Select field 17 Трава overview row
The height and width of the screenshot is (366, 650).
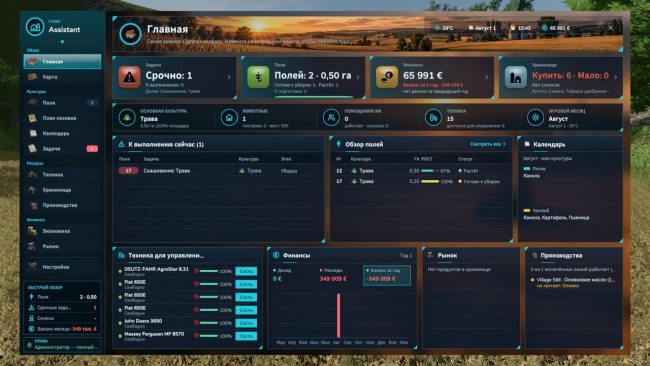[x=421, y=181]
